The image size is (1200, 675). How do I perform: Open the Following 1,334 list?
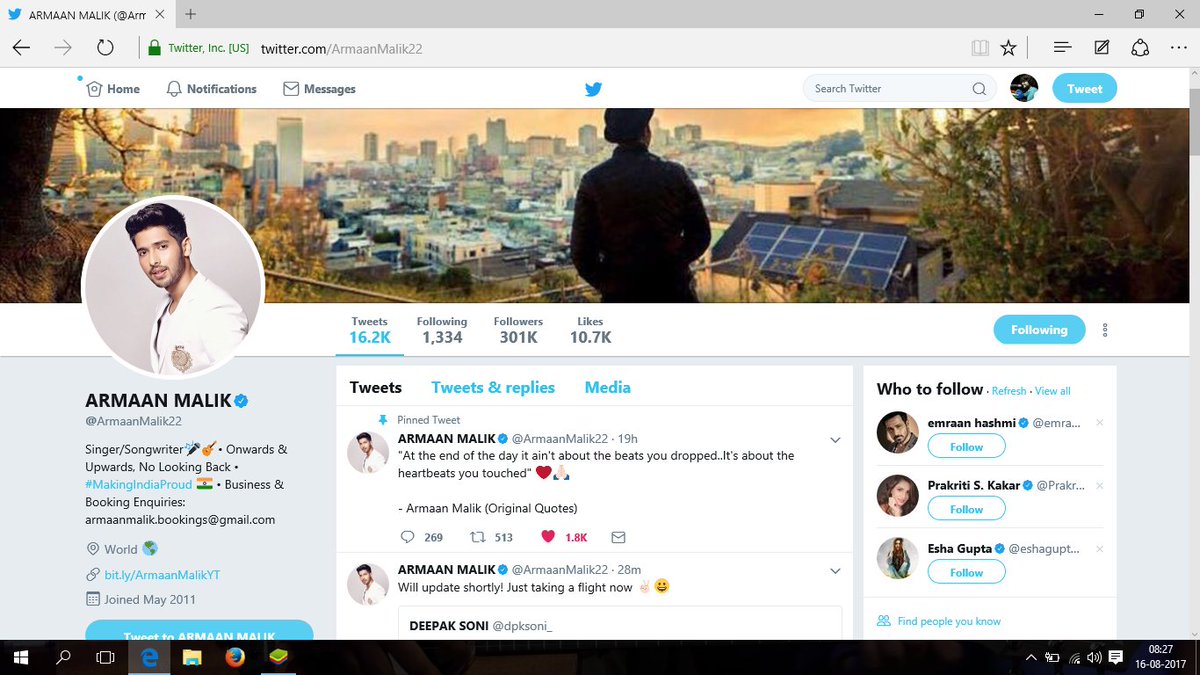pos(442,330)
